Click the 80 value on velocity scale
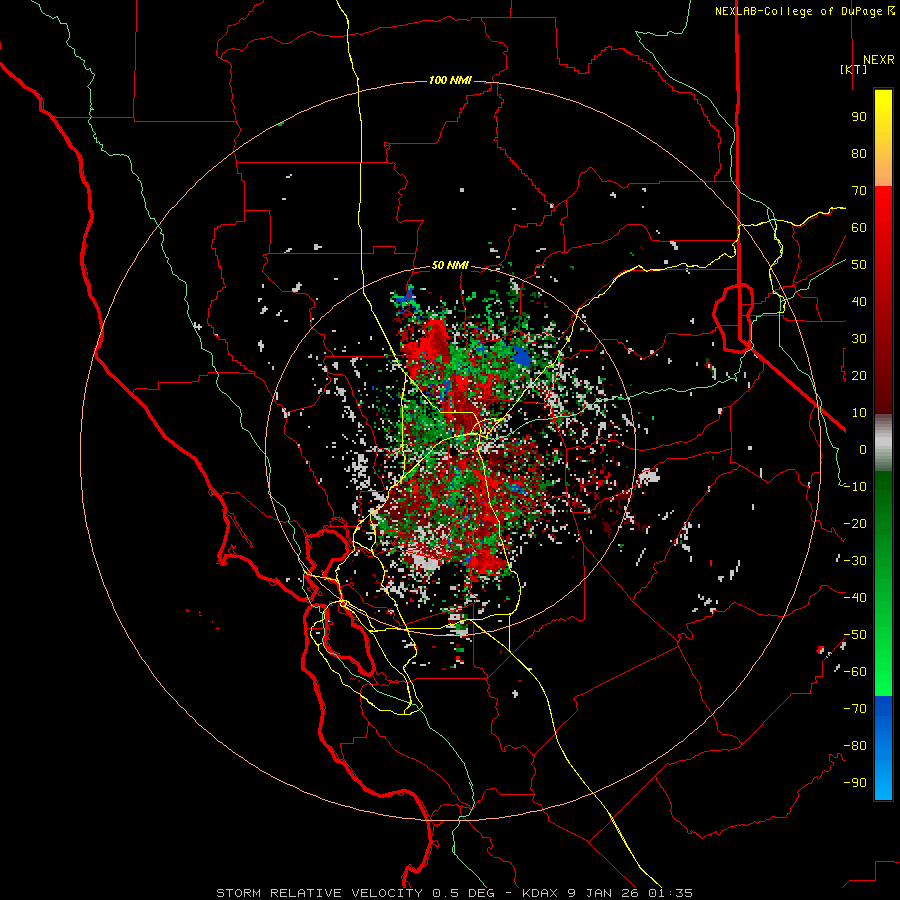The height and width of the screenshot is (900, 900). tap(859, 154)
